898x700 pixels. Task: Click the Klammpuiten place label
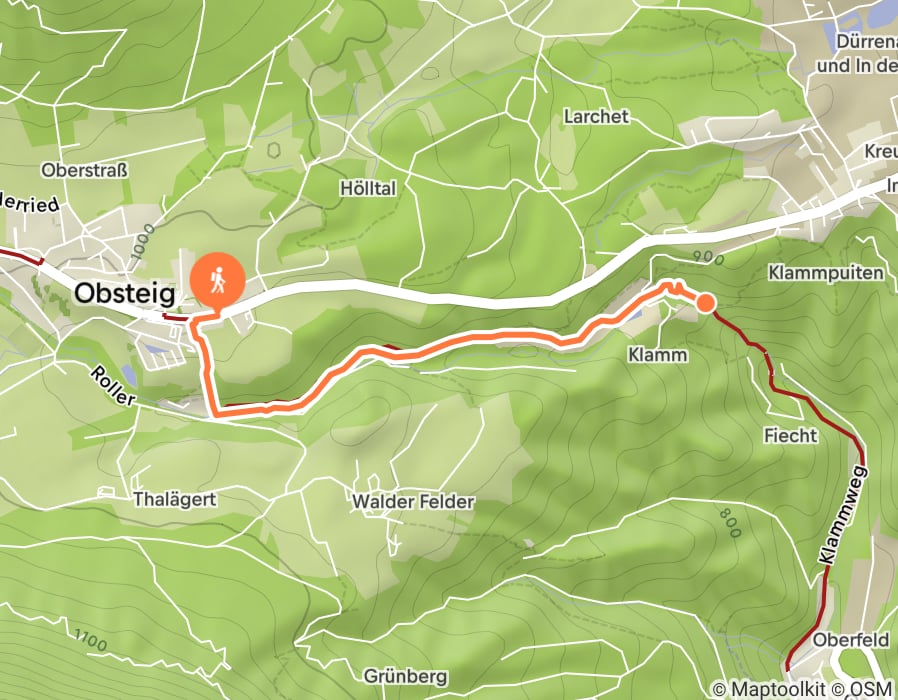[826, 273]
